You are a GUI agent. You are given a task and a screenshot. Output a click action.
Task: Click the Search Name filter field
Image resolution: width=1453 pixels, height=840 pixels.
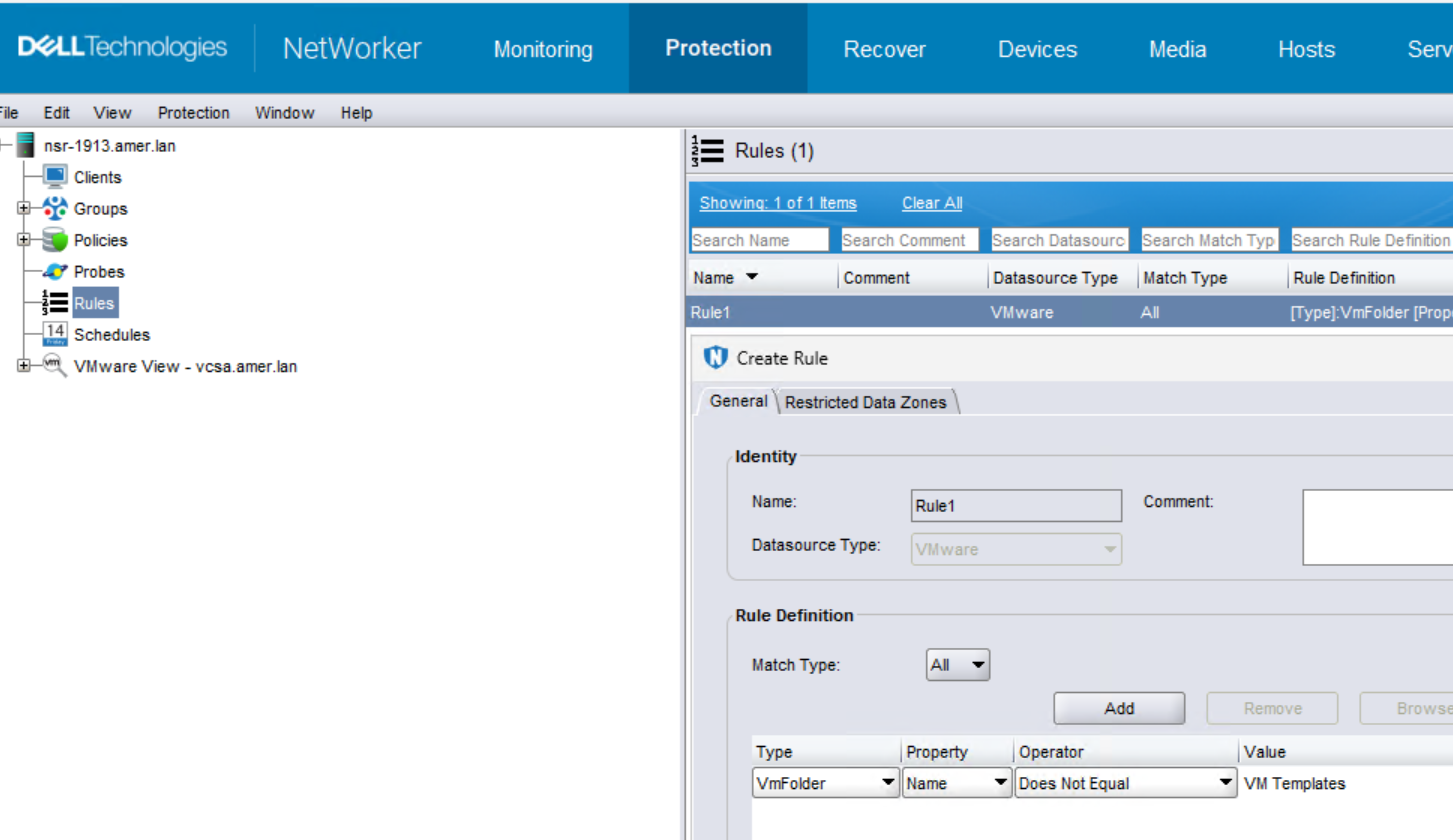(759, 240)
